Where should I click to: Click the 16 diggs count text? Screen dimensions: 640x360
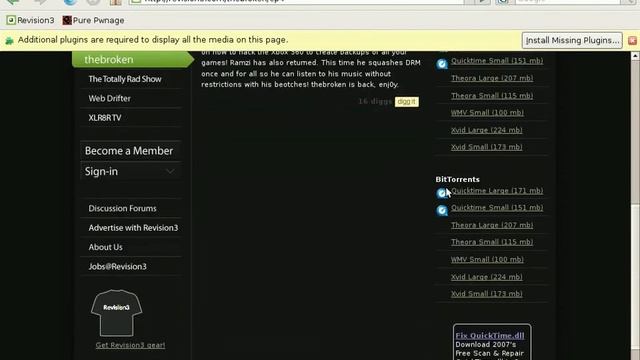[375, 101]
